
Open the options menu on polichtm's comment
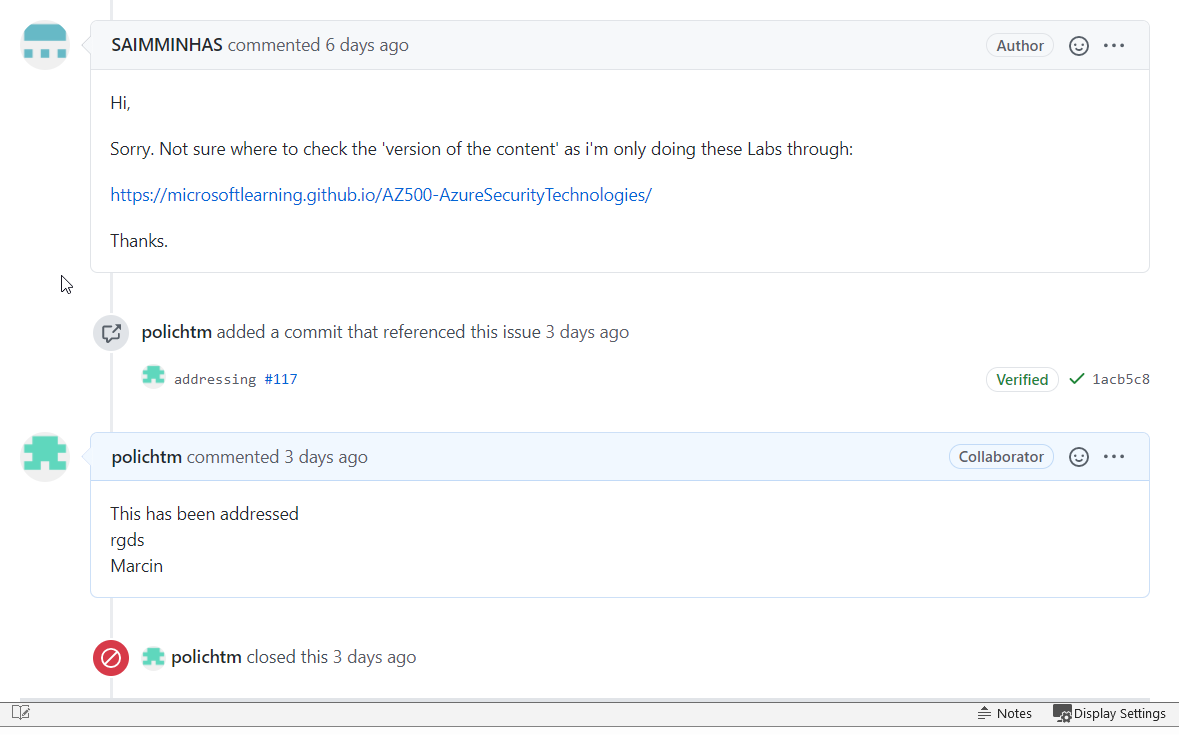tap(1114, 456)
